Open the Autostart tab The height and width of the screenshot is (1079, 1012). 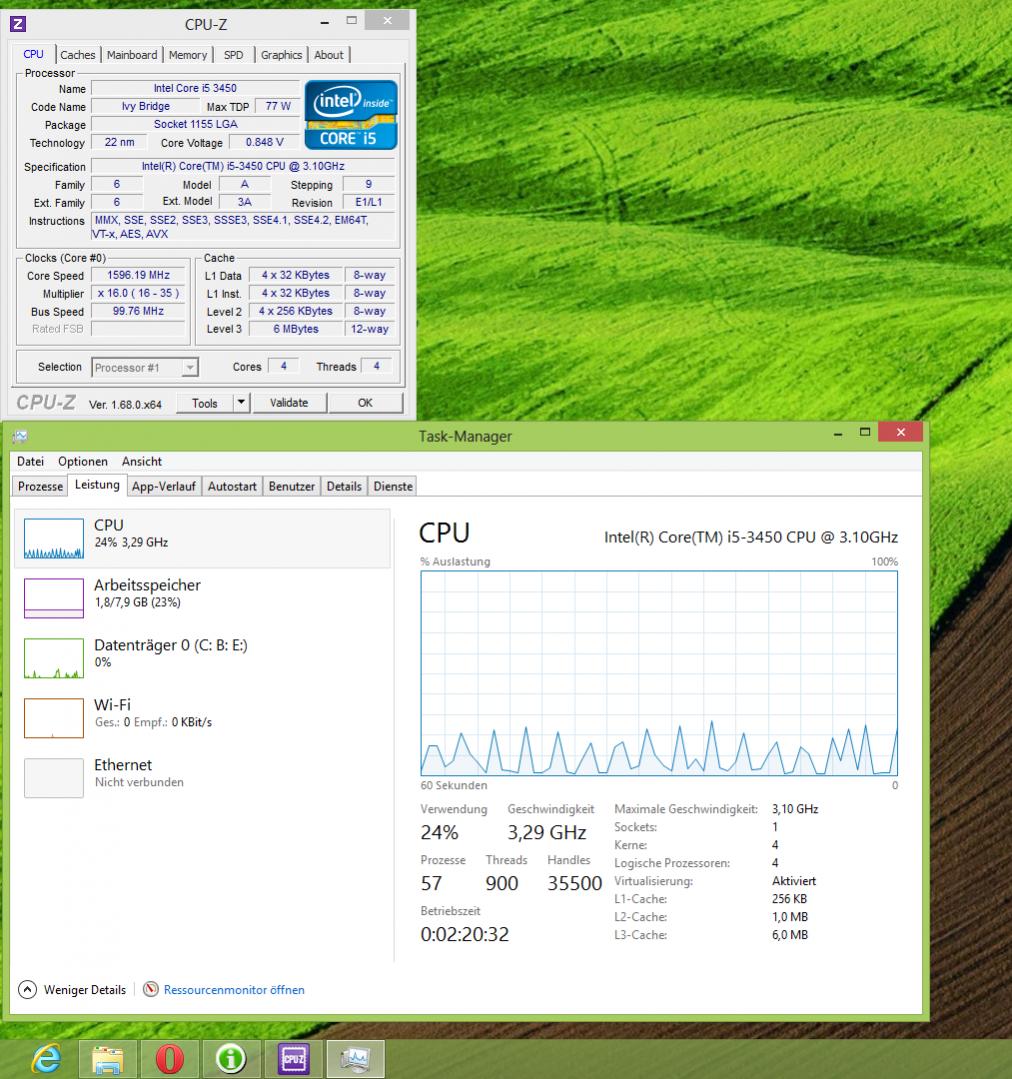(232, 486)
